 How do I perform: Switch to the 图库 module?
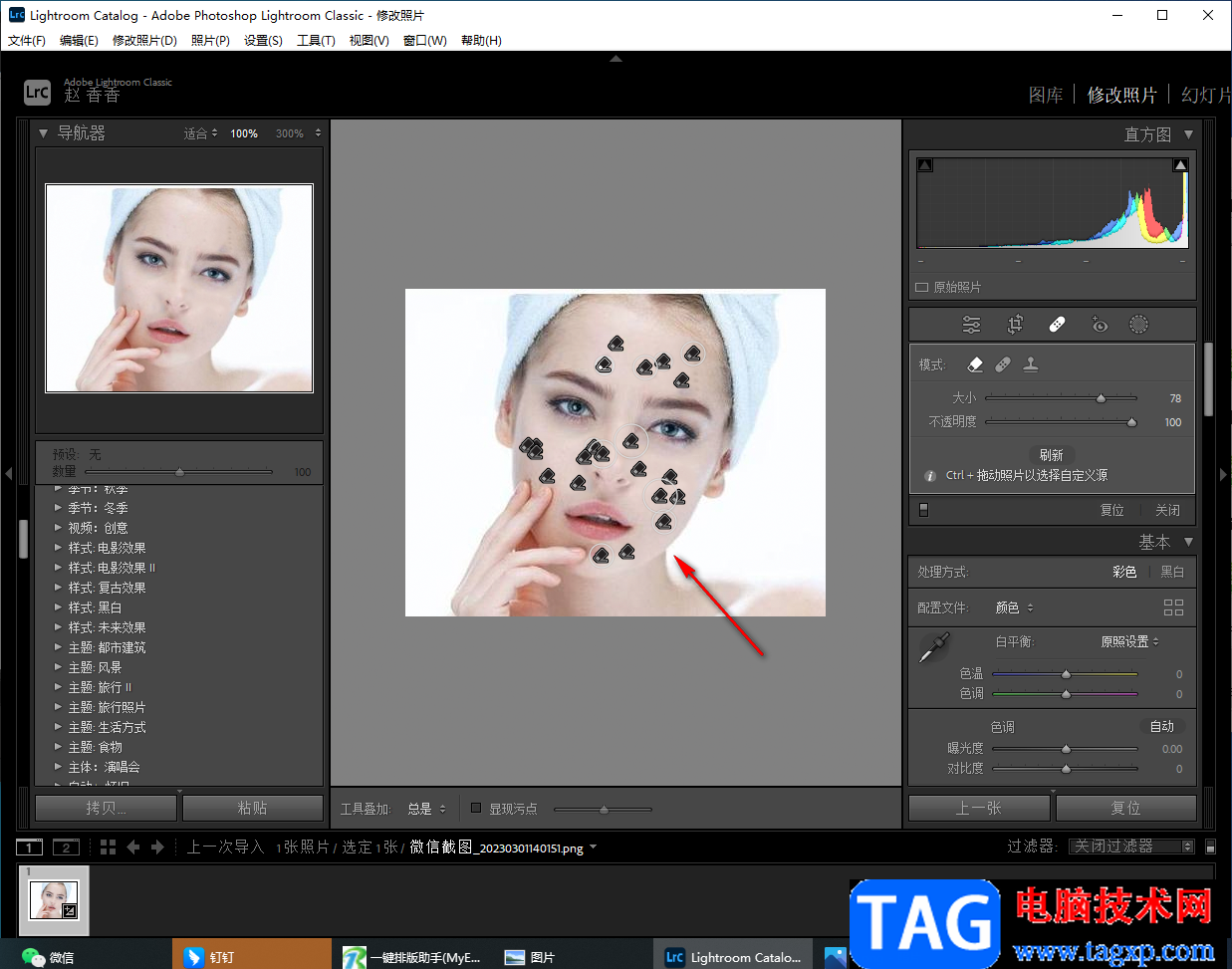pyautogui.click(x=1046, y=95)
